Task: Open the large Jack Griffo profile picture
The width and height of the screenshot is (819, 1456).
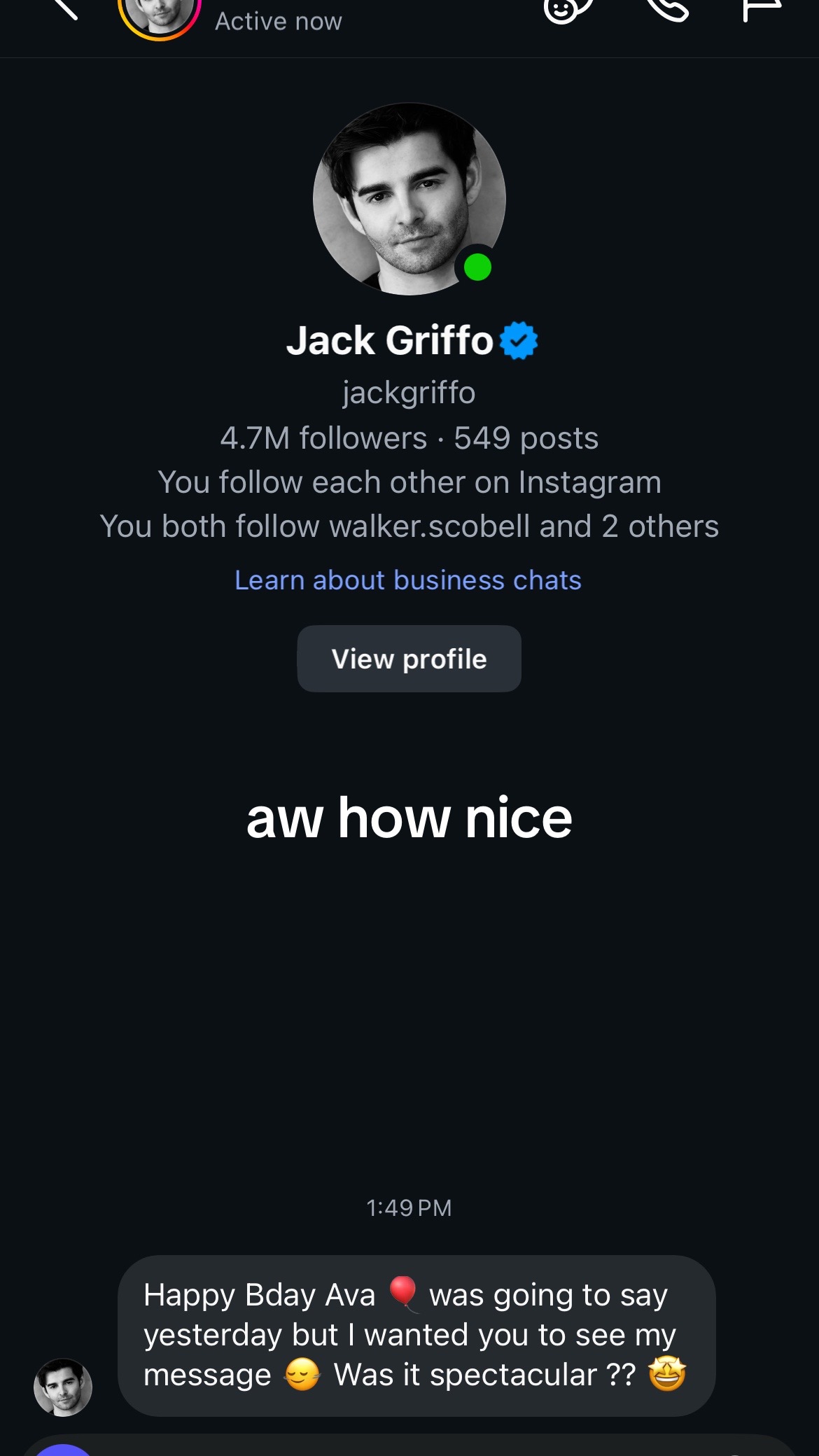Action: pos(409,199)
